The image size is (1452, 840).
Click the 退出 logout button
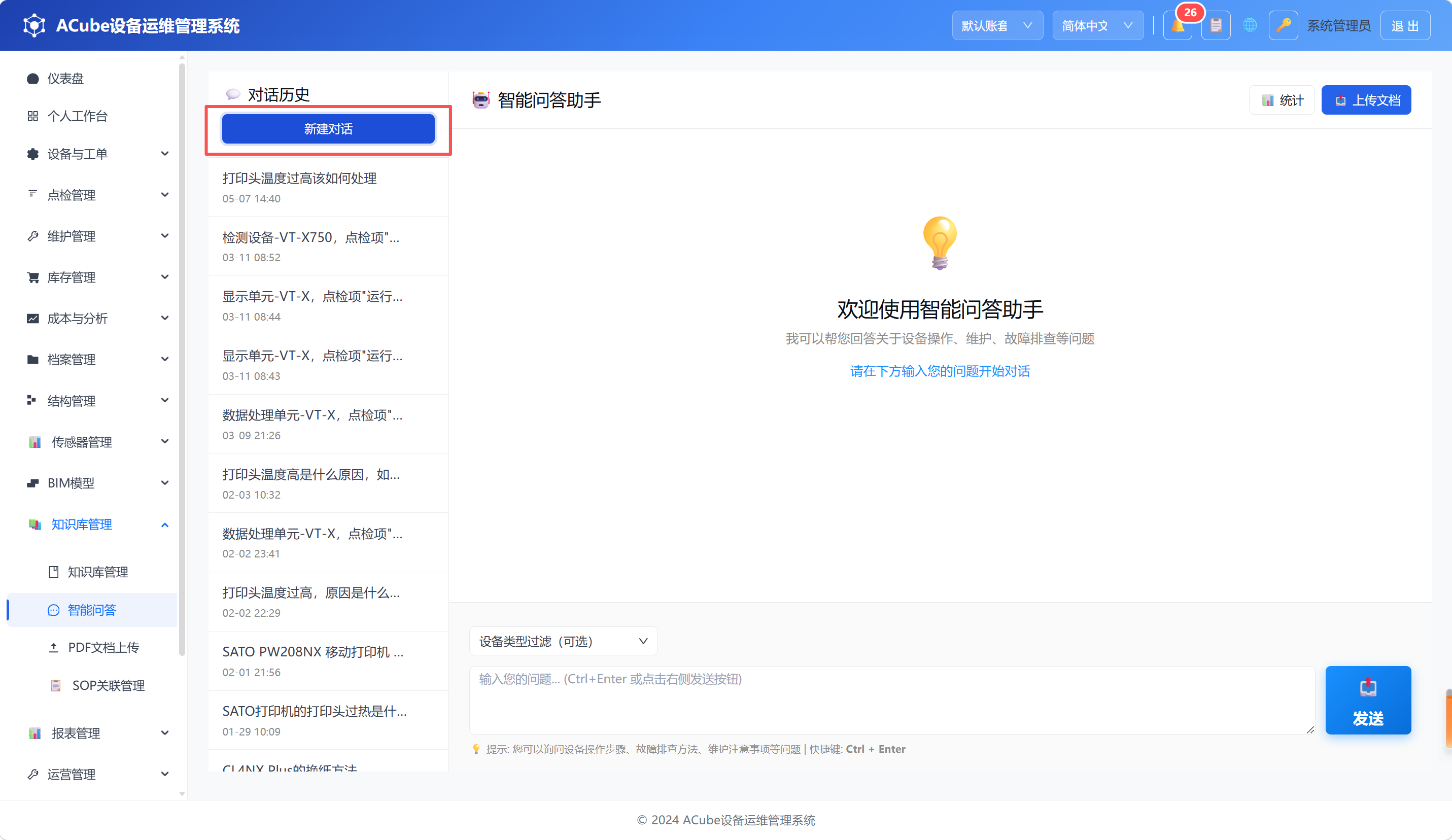(1405, 26)
